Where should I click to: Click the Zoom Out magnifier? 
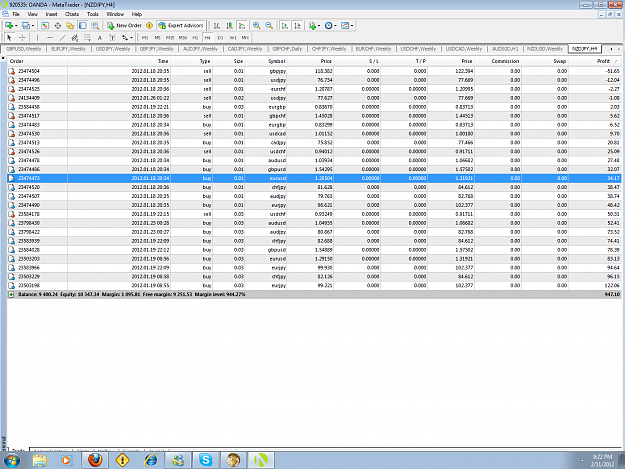point(269,26)
